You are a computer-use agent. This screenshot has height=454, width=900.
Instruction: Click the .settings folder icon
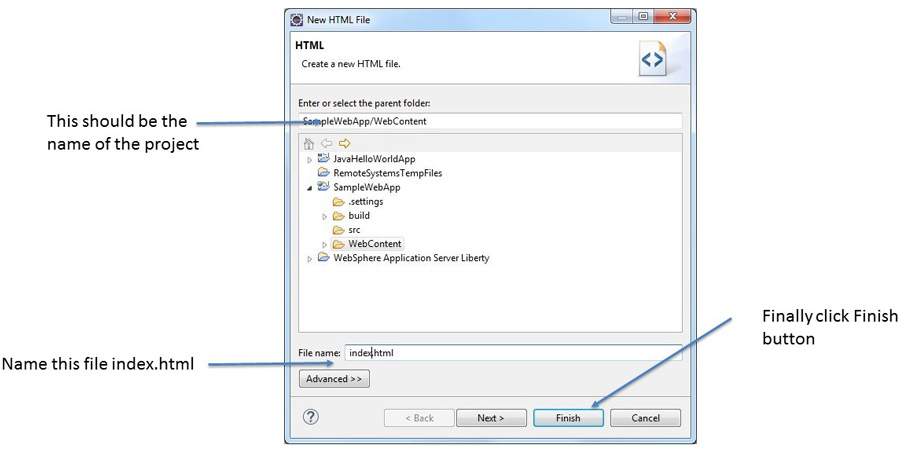[x=339, y=201]
